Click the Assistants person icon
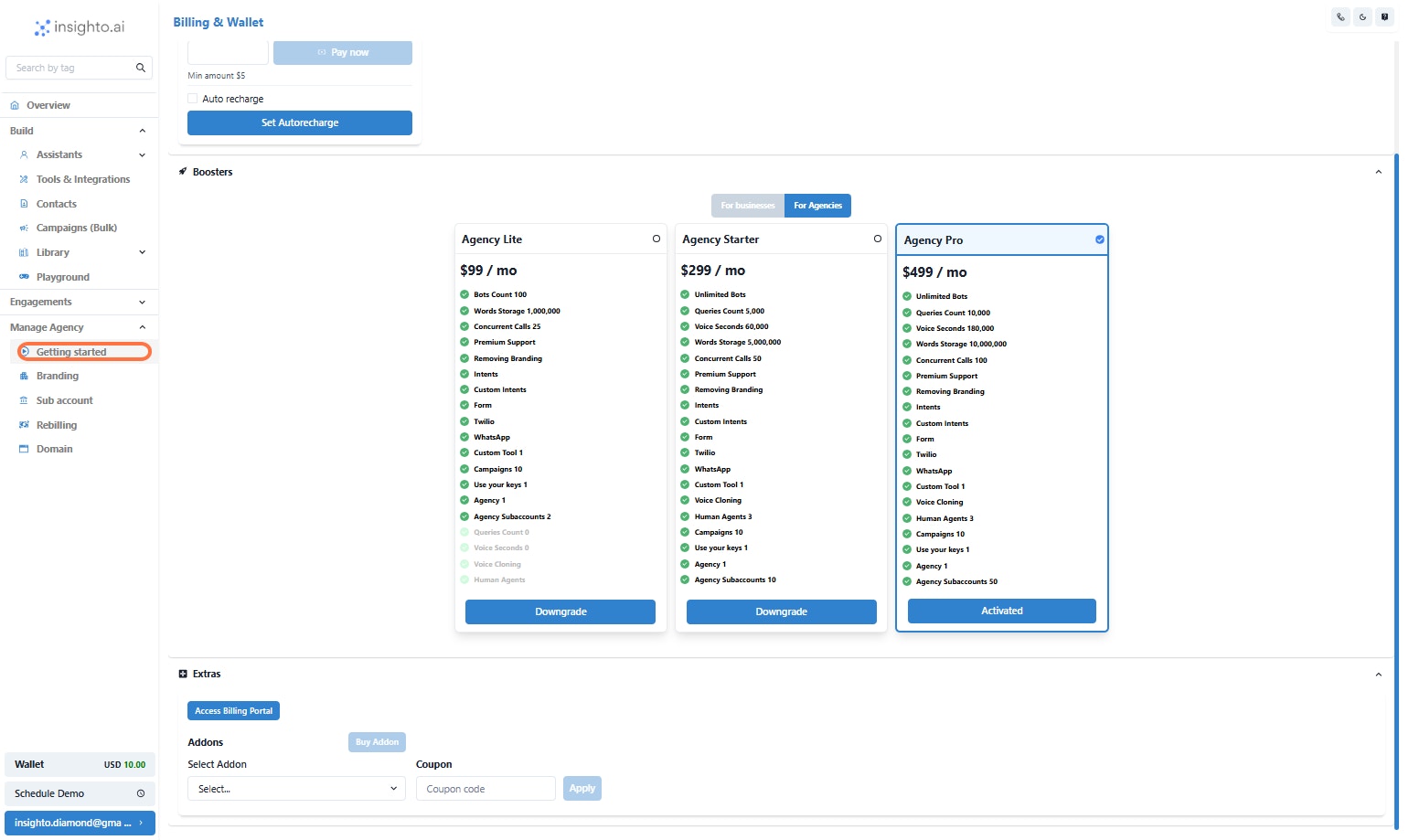Viewport: 1409px width, 840px height. [24, 154]
